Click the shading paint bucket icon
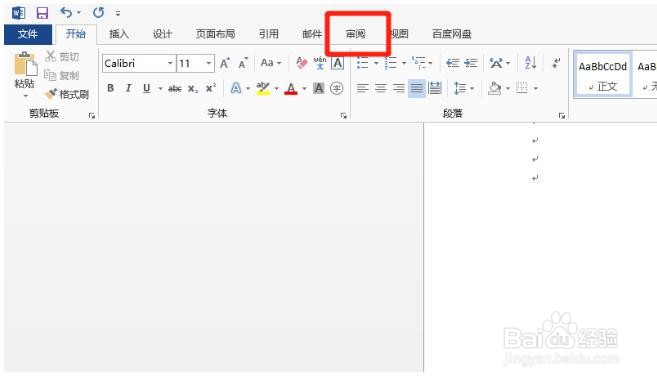This screenshot has height=382, width=657. 495,88
